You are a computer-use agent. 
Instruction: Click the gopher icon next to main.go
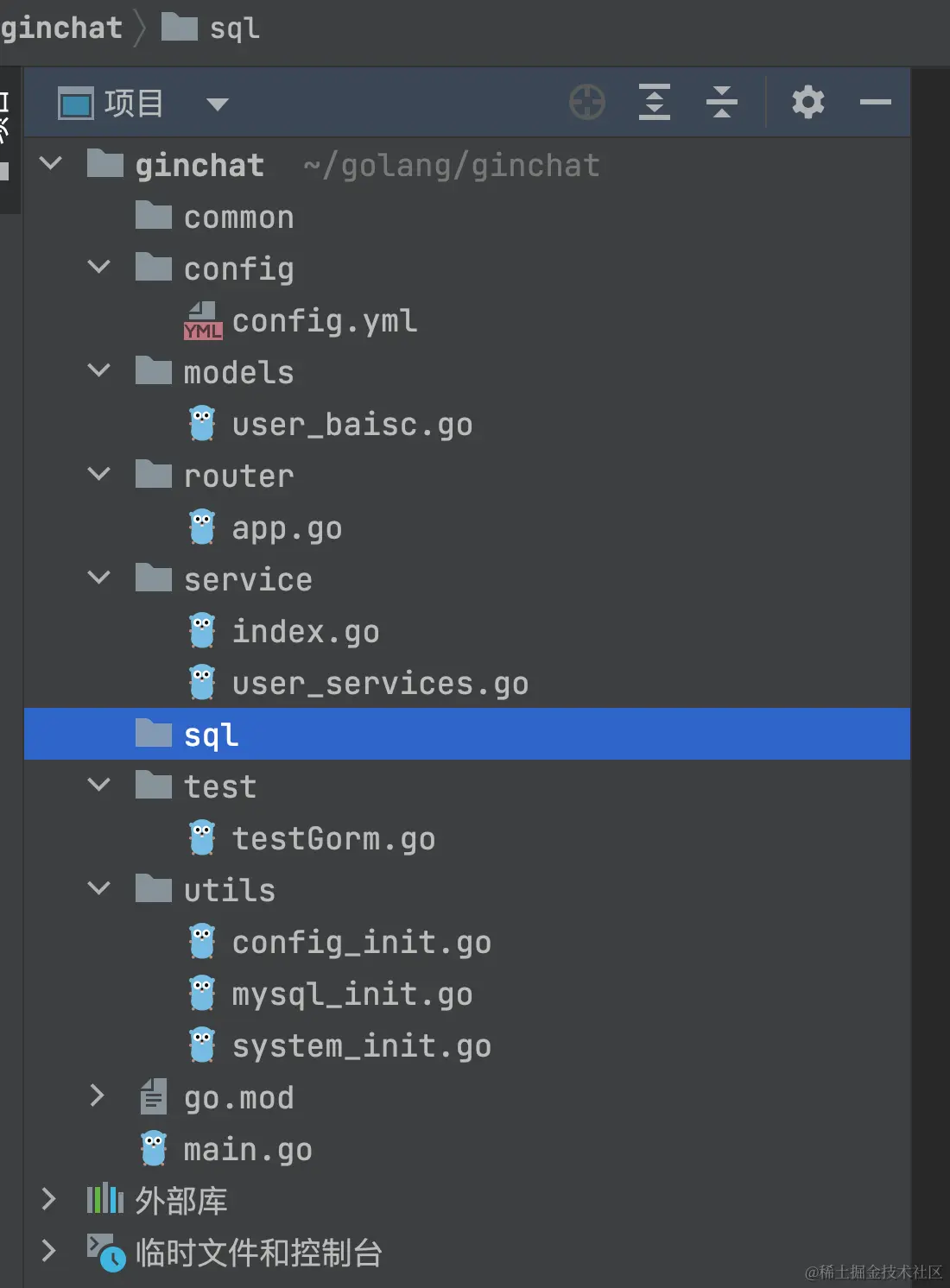154,1149
